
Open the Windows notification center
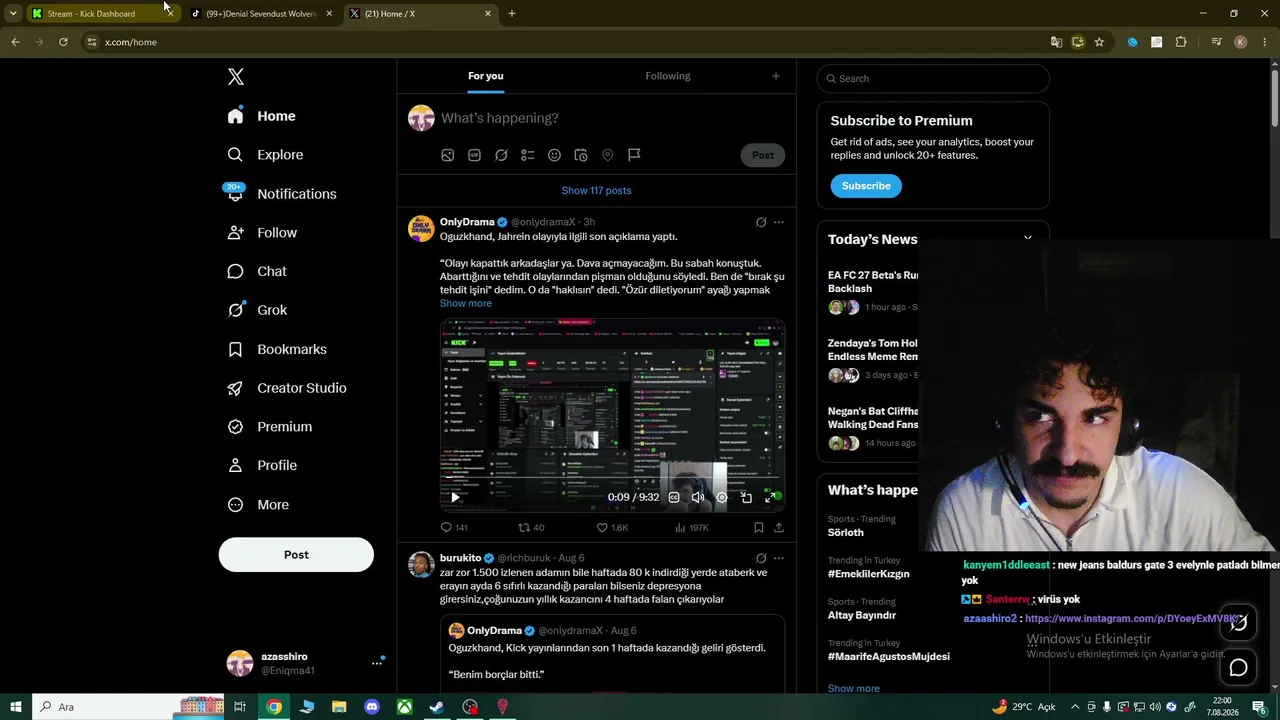click(x=1258, y=707)
